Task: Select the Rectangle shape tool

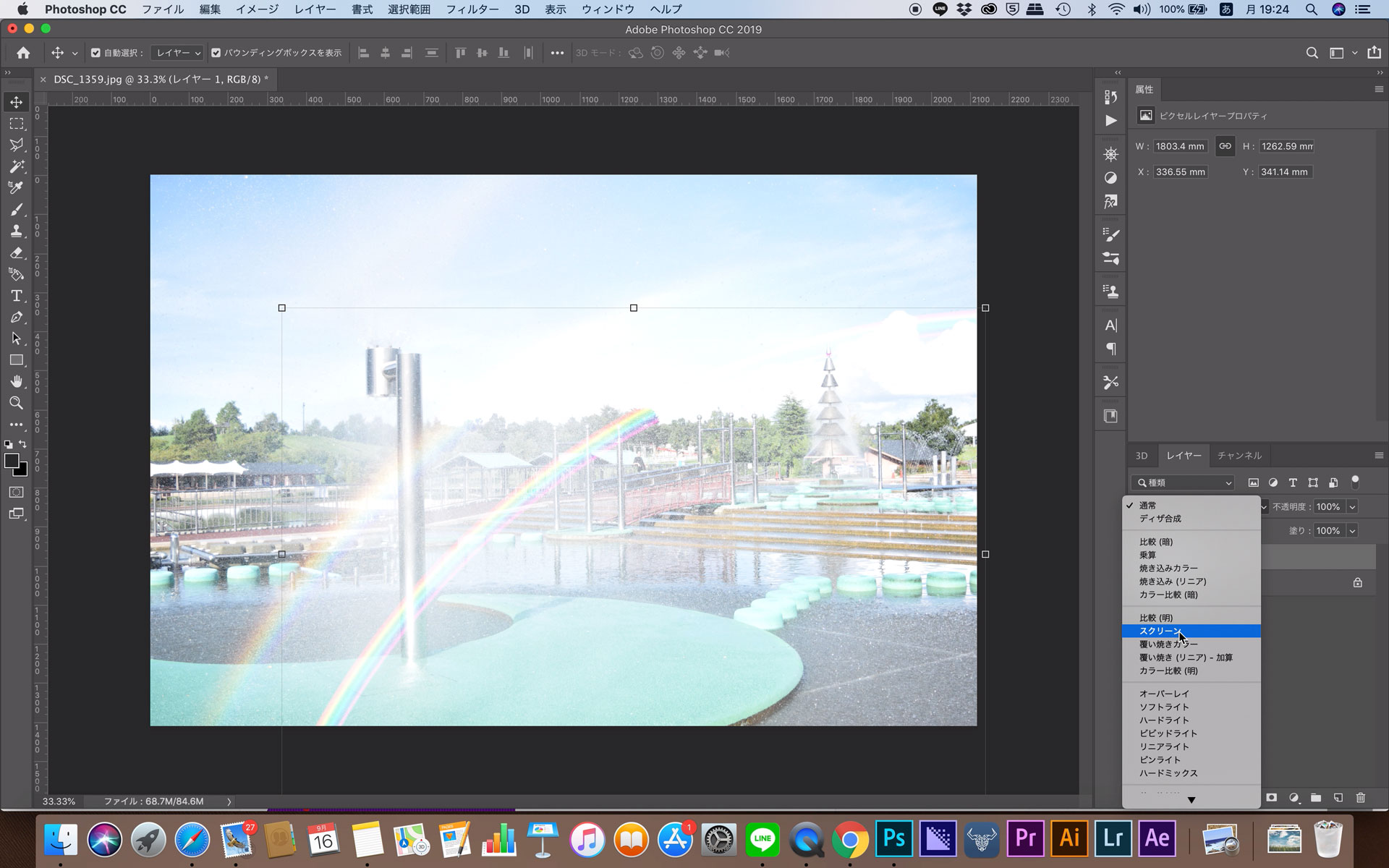Action: [x=17, y=360]
